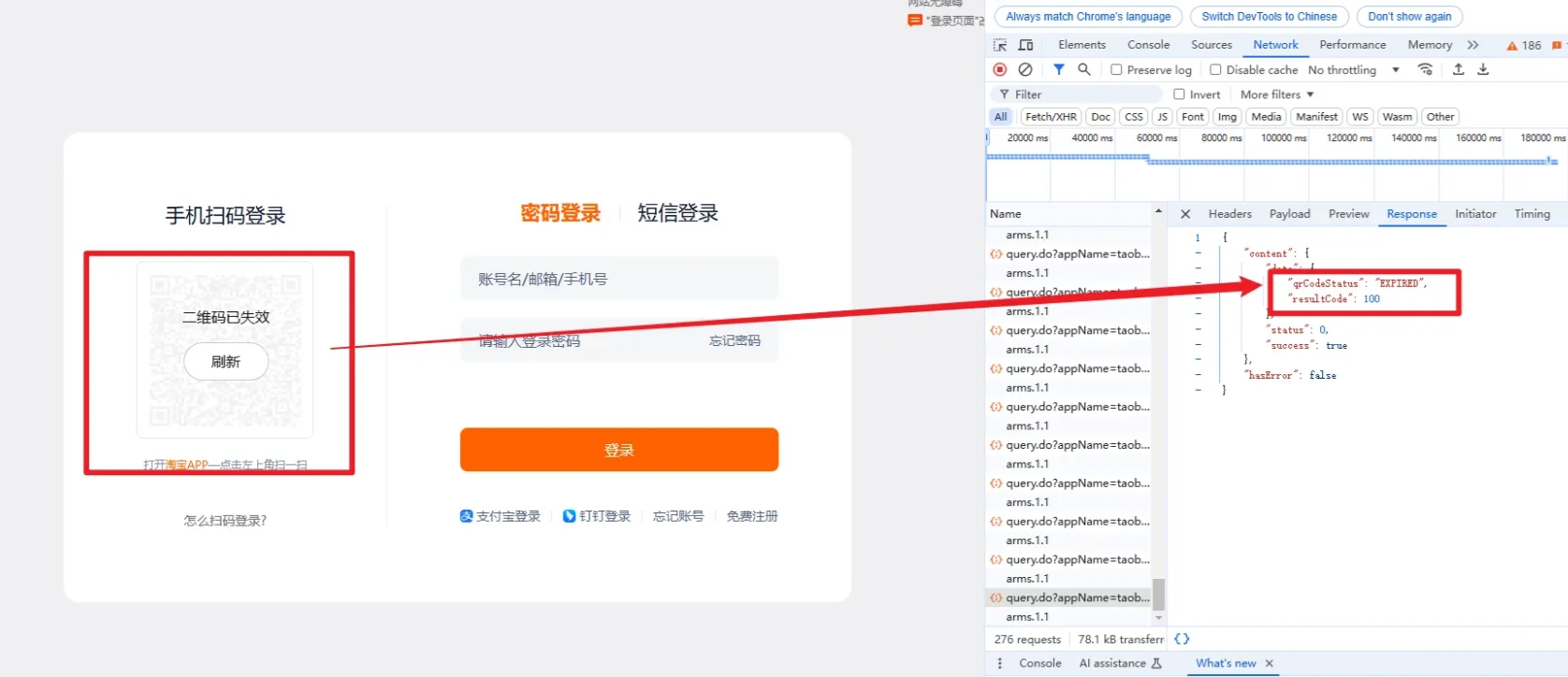Filter requests by Font type
This screenshot has height=677, width=1568.
pyautogui.click(x=1193, y=117)
